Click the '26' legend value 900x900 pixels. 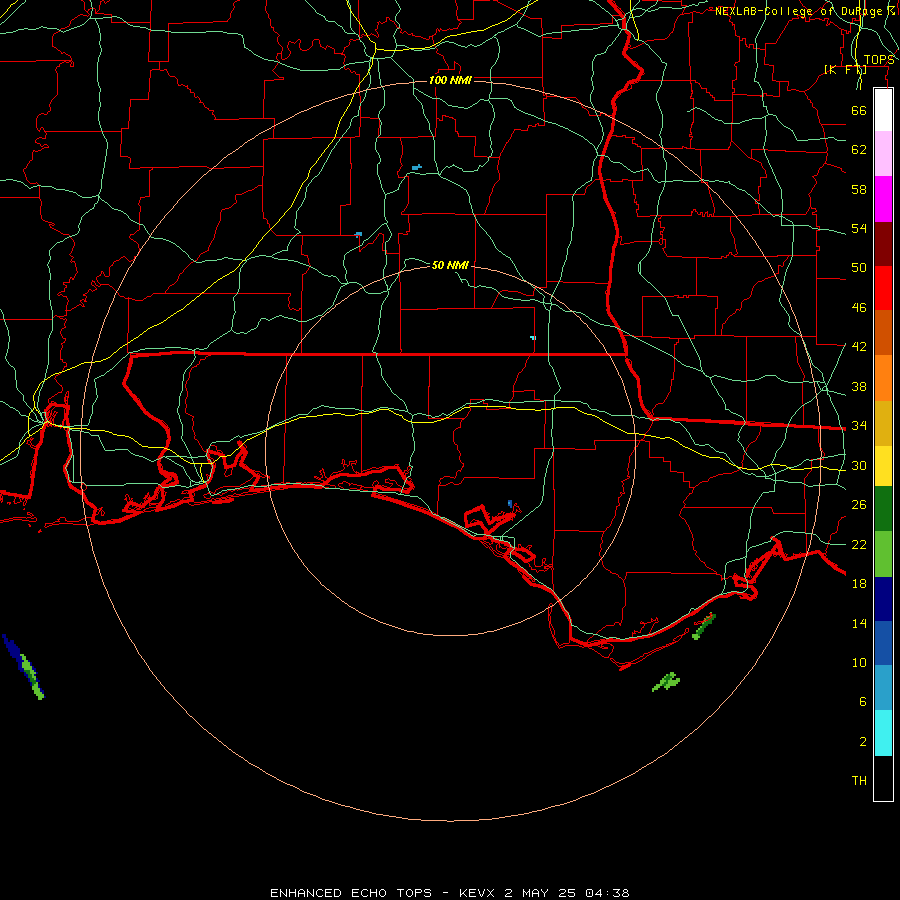[x=859, y=505]
